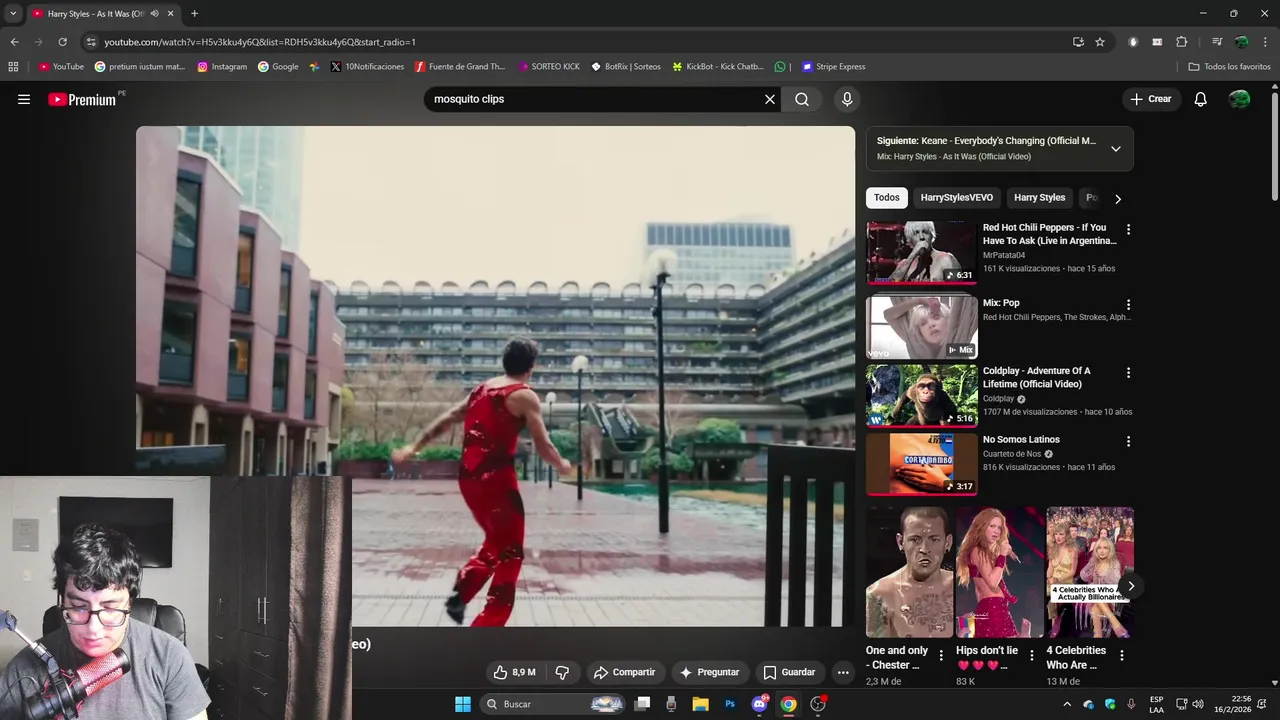Open Chrome media controls icon

tap(1217, 42)
